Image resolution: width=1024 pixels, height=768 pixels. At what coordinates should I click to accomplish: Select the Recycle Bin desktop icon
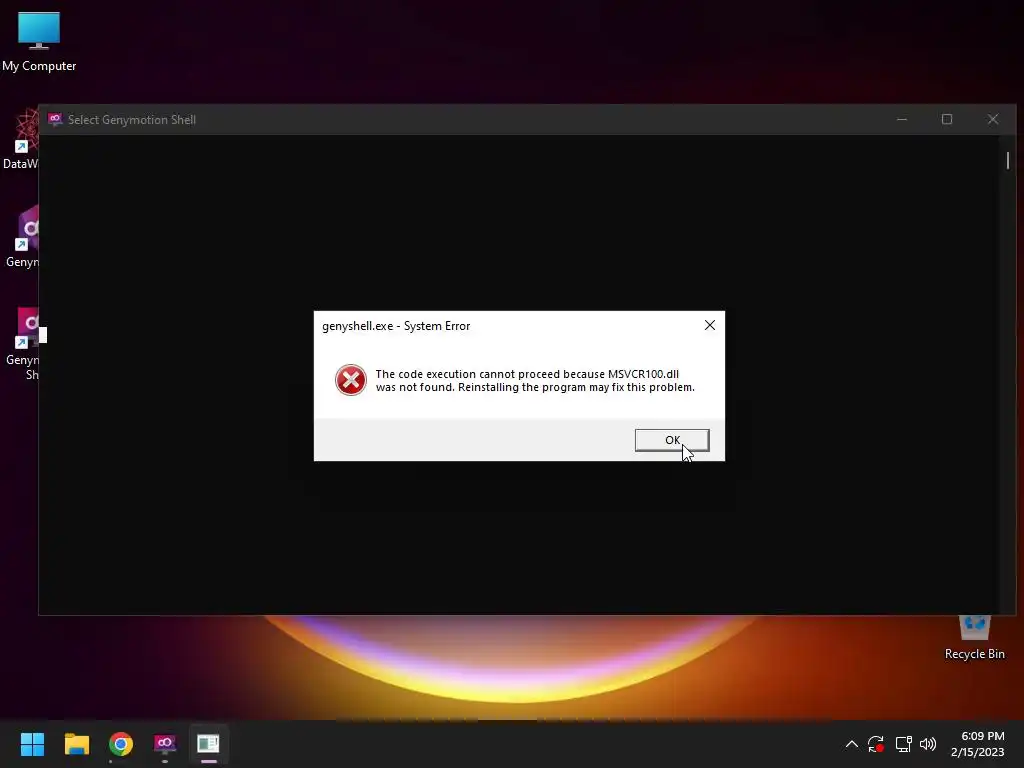974,637
